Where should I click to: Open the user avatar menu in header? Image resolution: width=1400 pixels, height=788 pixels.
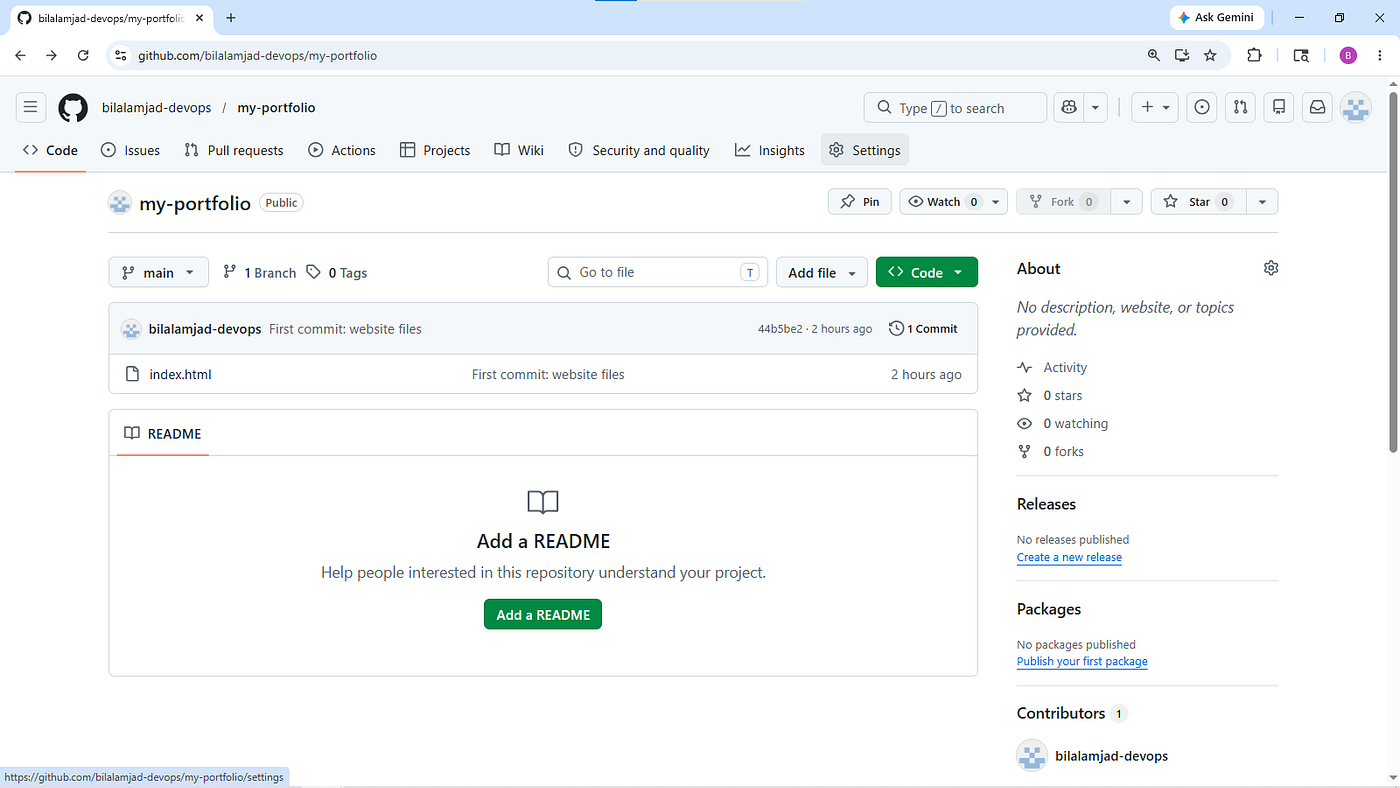click(x=1355, y=108)
